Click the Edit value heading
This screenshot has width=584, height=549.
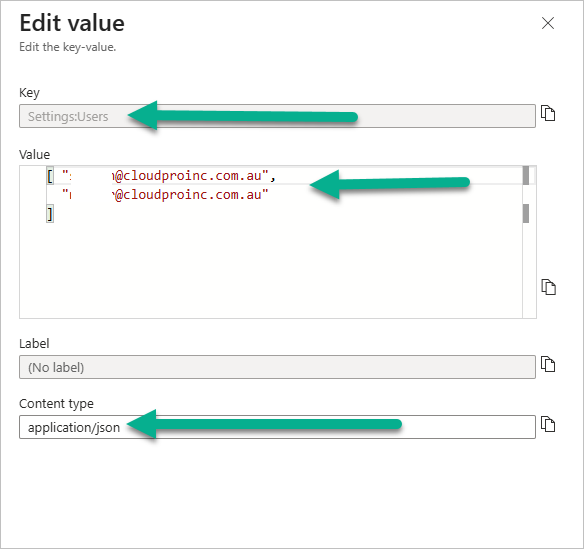[72, 23]
